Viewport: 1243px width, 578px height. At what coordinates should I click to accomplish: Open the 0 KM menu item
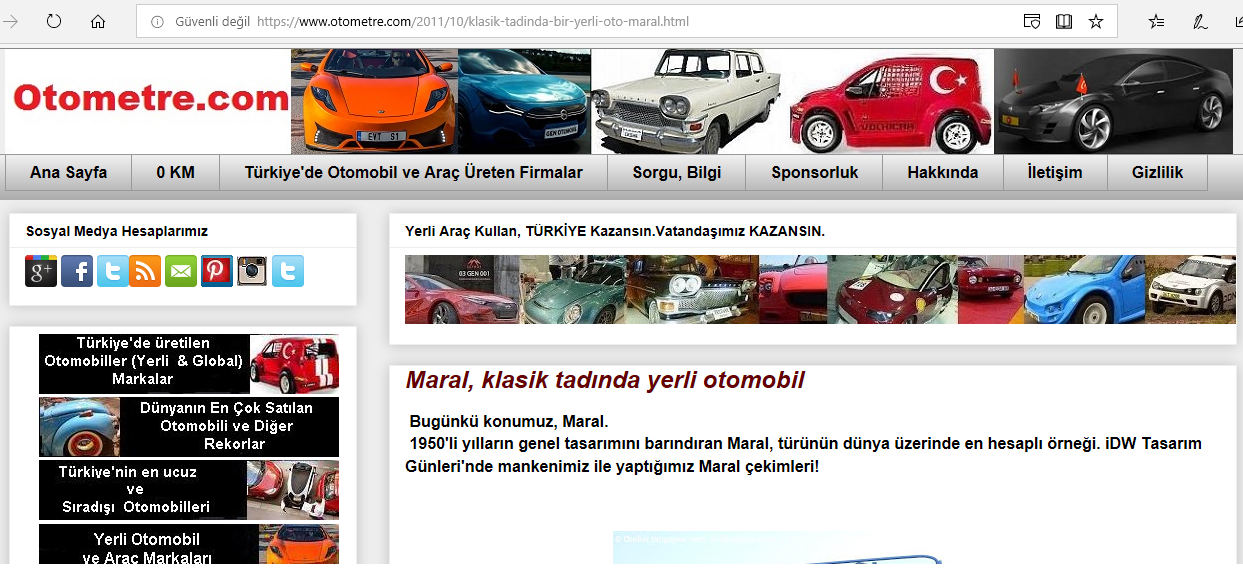pyautogui.click(x=176, y=172)
